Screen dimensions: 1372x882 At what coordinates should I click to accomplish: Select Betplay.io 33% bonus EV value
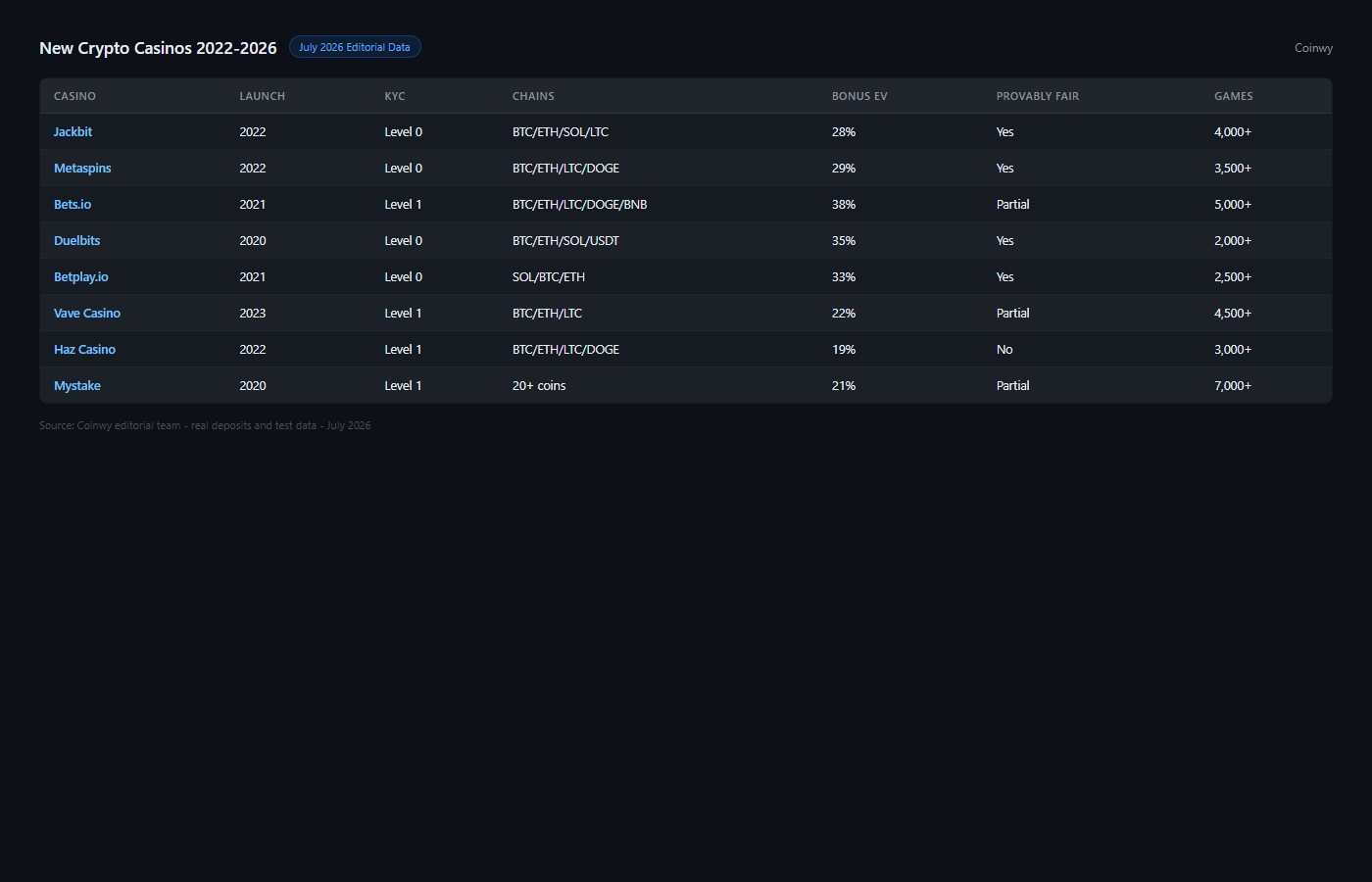[x=844, y=277]
